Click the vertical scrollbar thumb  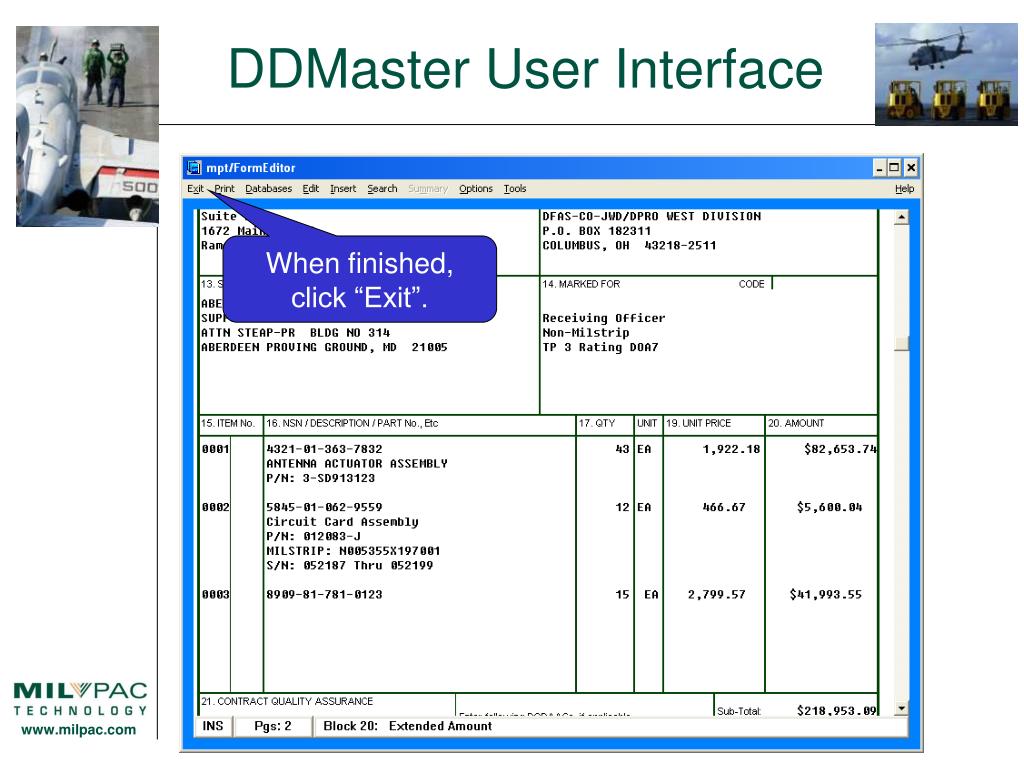901,344
